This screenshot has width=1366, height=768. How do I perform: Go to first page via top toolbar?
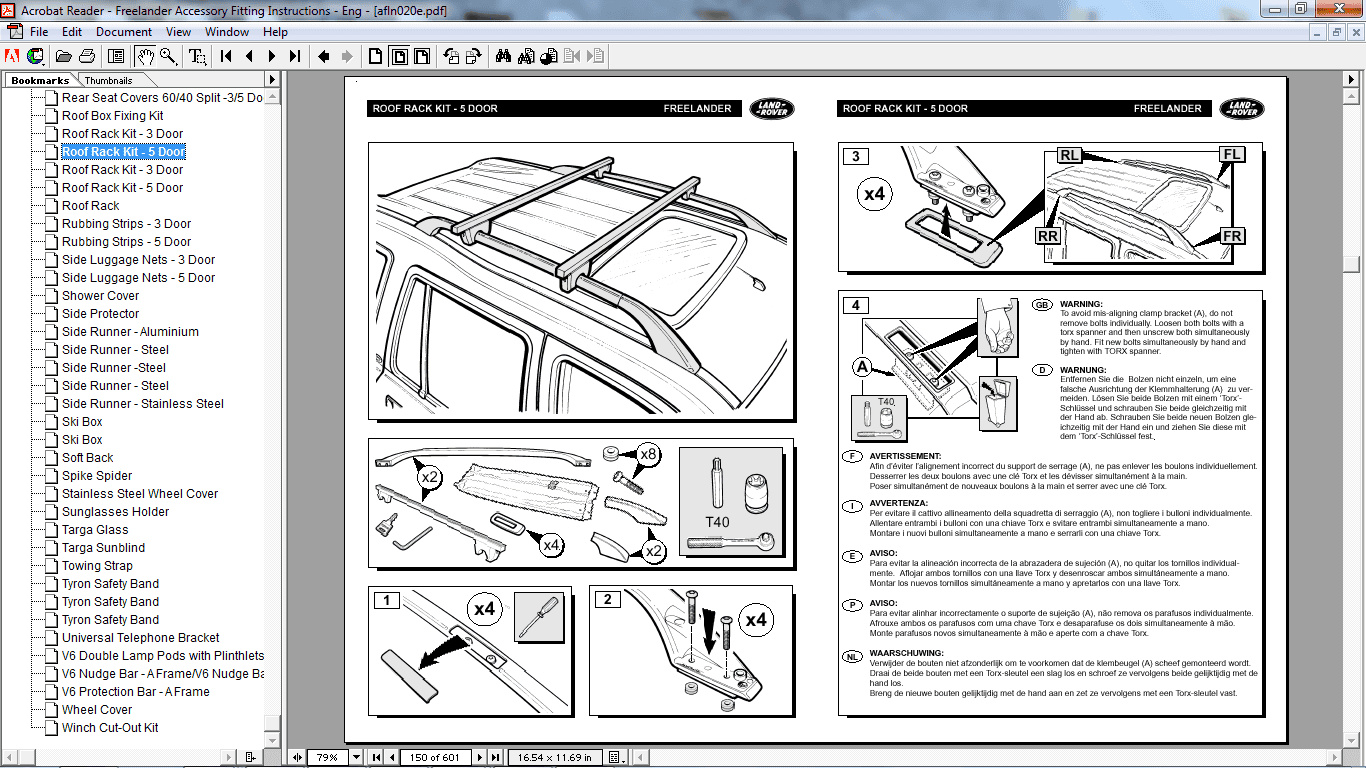[x=227, y=56]
